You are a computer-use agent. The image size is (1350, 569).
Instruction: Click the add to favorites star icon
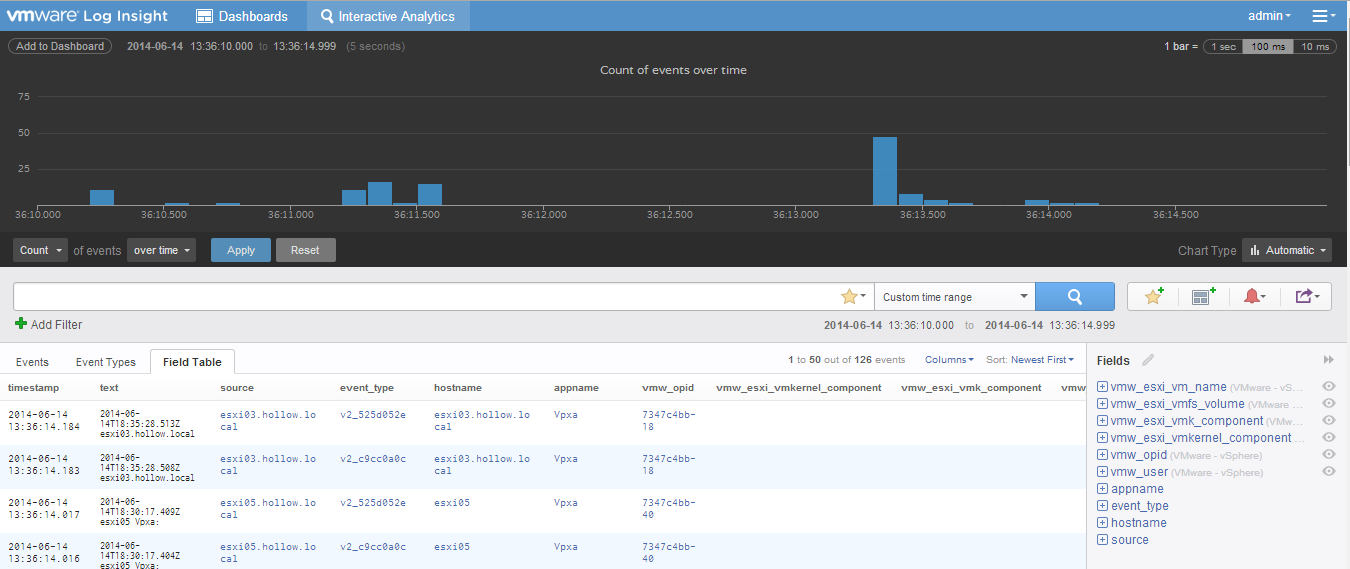[1153, 296]
